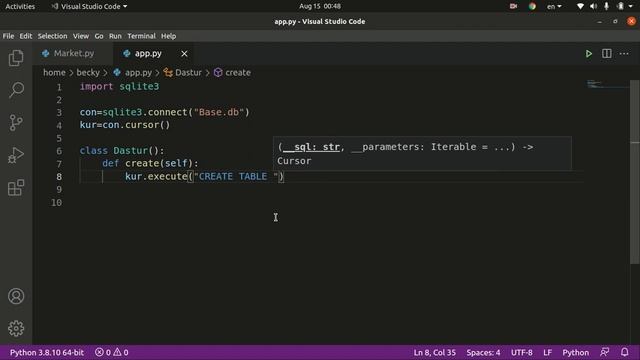Open the Explorer view in activity bar

16,58
